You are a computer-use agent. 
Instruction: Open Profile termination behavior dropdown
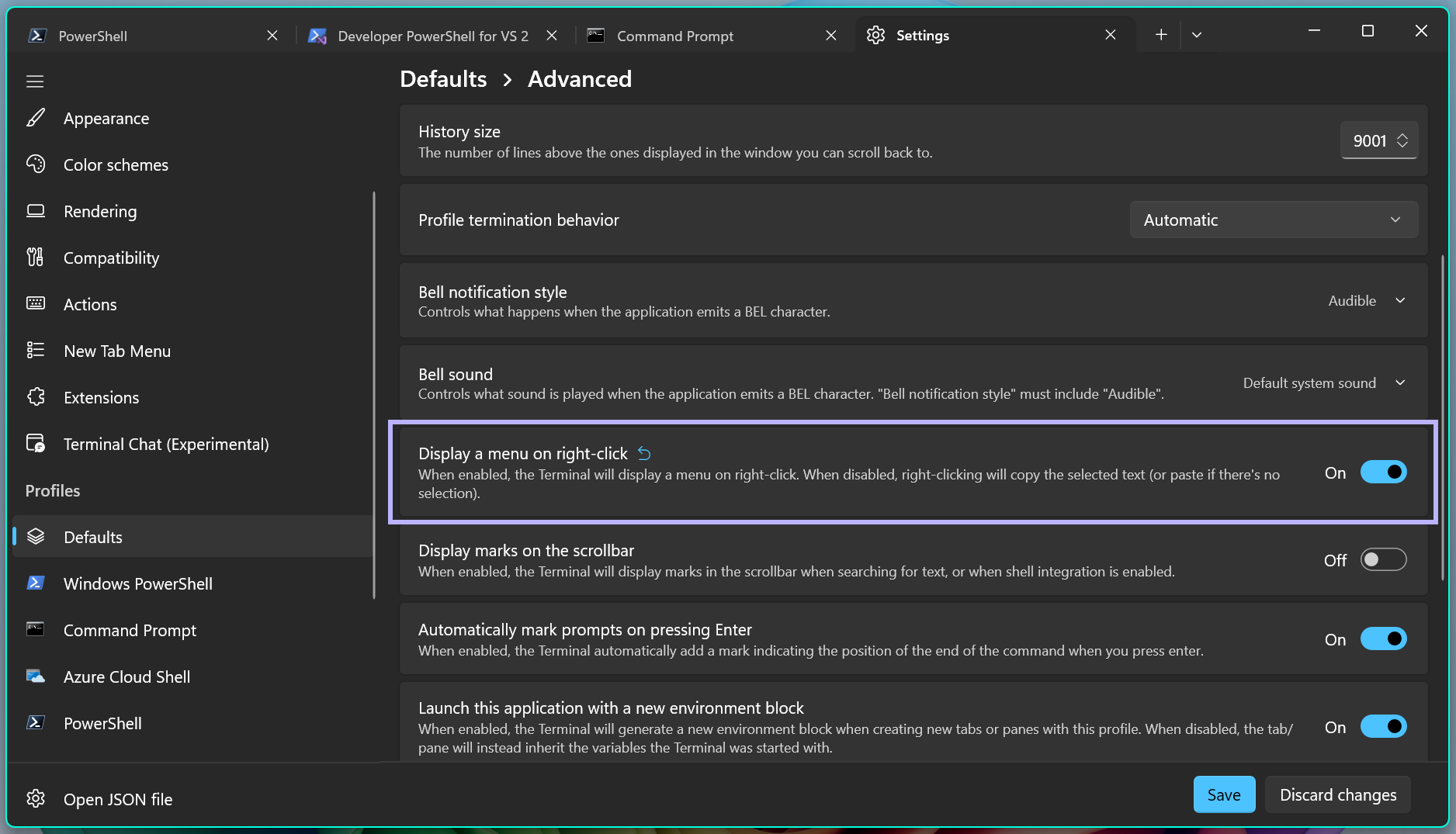click(x=1274, y=220)
